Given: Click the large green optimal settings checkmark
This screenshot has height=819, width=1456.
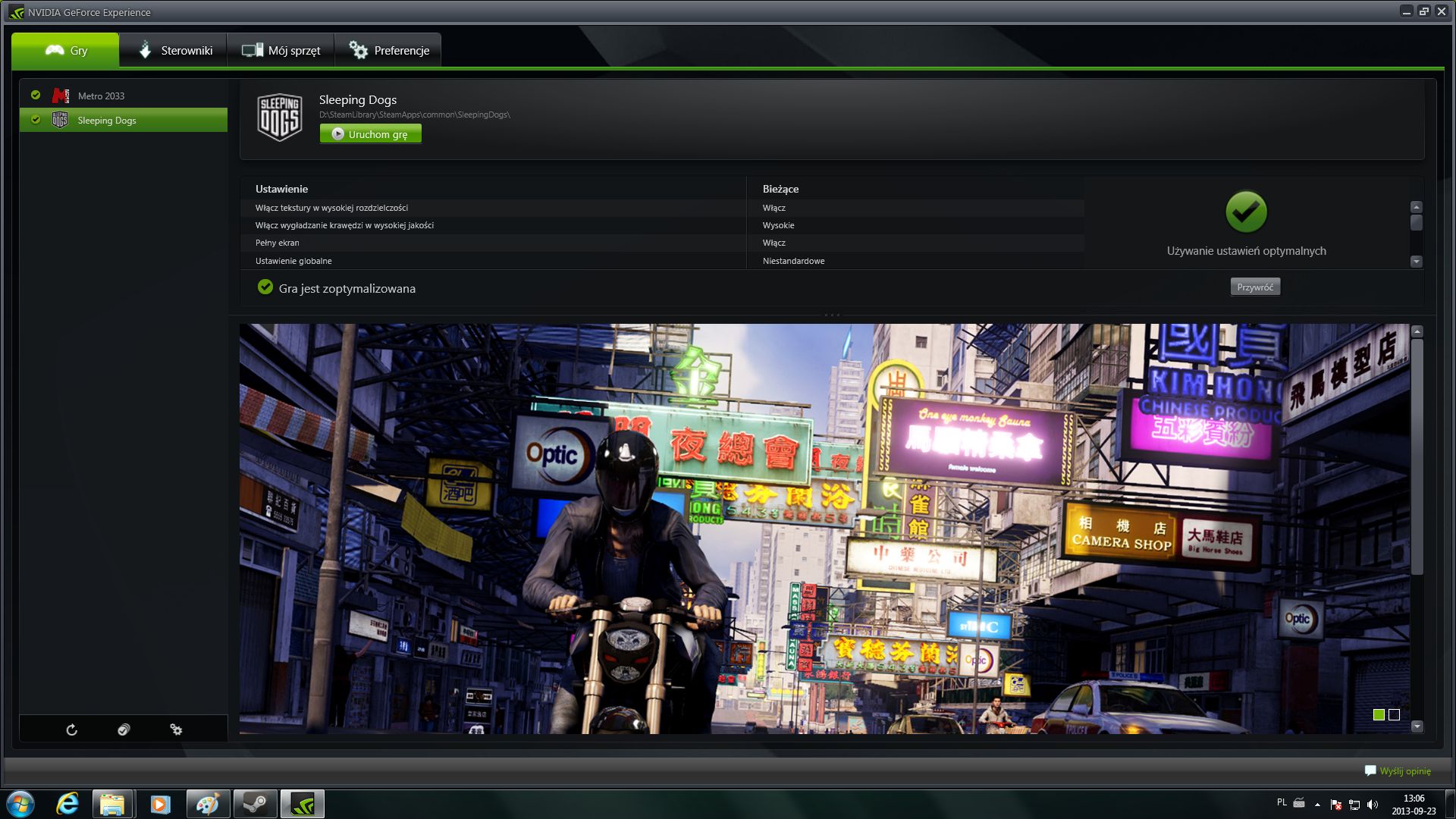Looking at the screenshot, I should 1246,212.
